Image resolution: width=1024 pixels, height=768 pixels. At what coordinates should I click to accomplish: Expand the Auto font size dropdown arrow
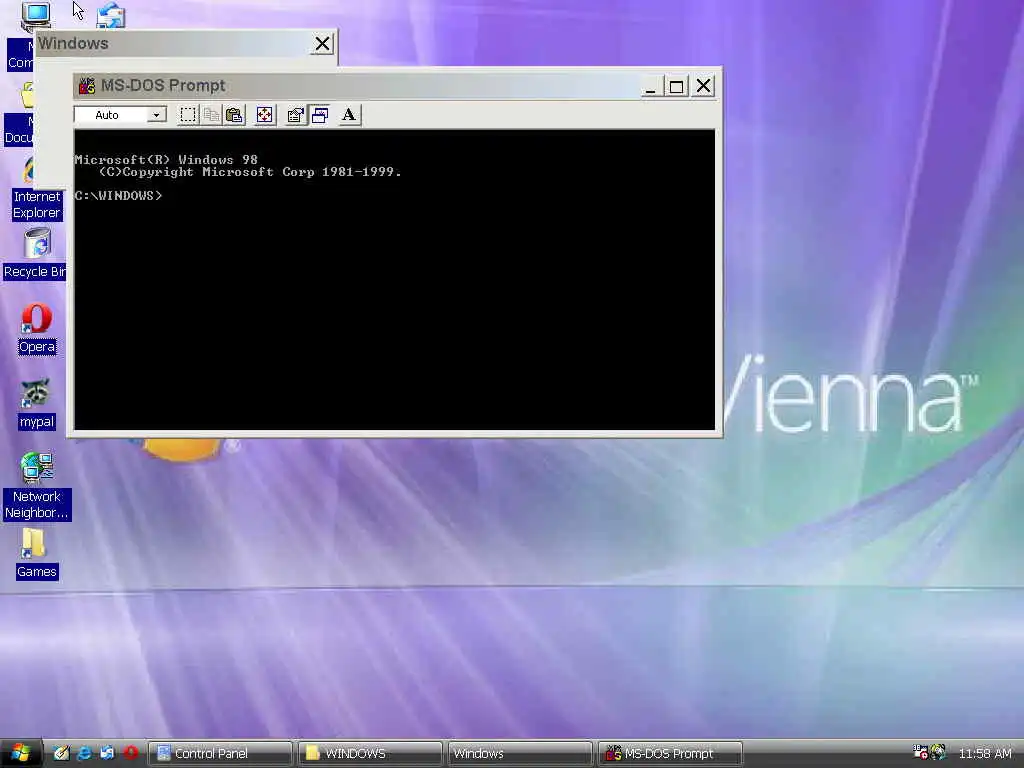(x=156, y=115)
